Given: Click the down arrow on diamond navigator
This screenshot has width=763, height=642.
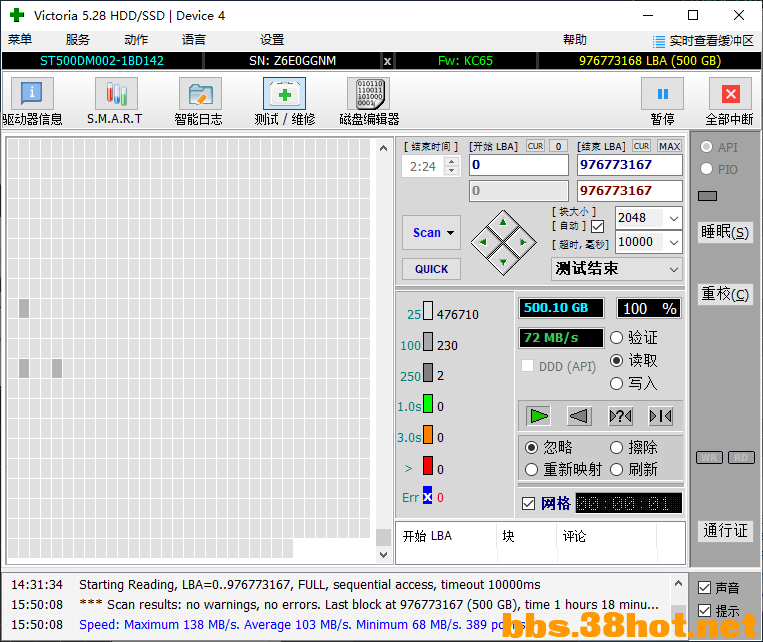Looking at the screenshot, I should [x=503, y=262].
